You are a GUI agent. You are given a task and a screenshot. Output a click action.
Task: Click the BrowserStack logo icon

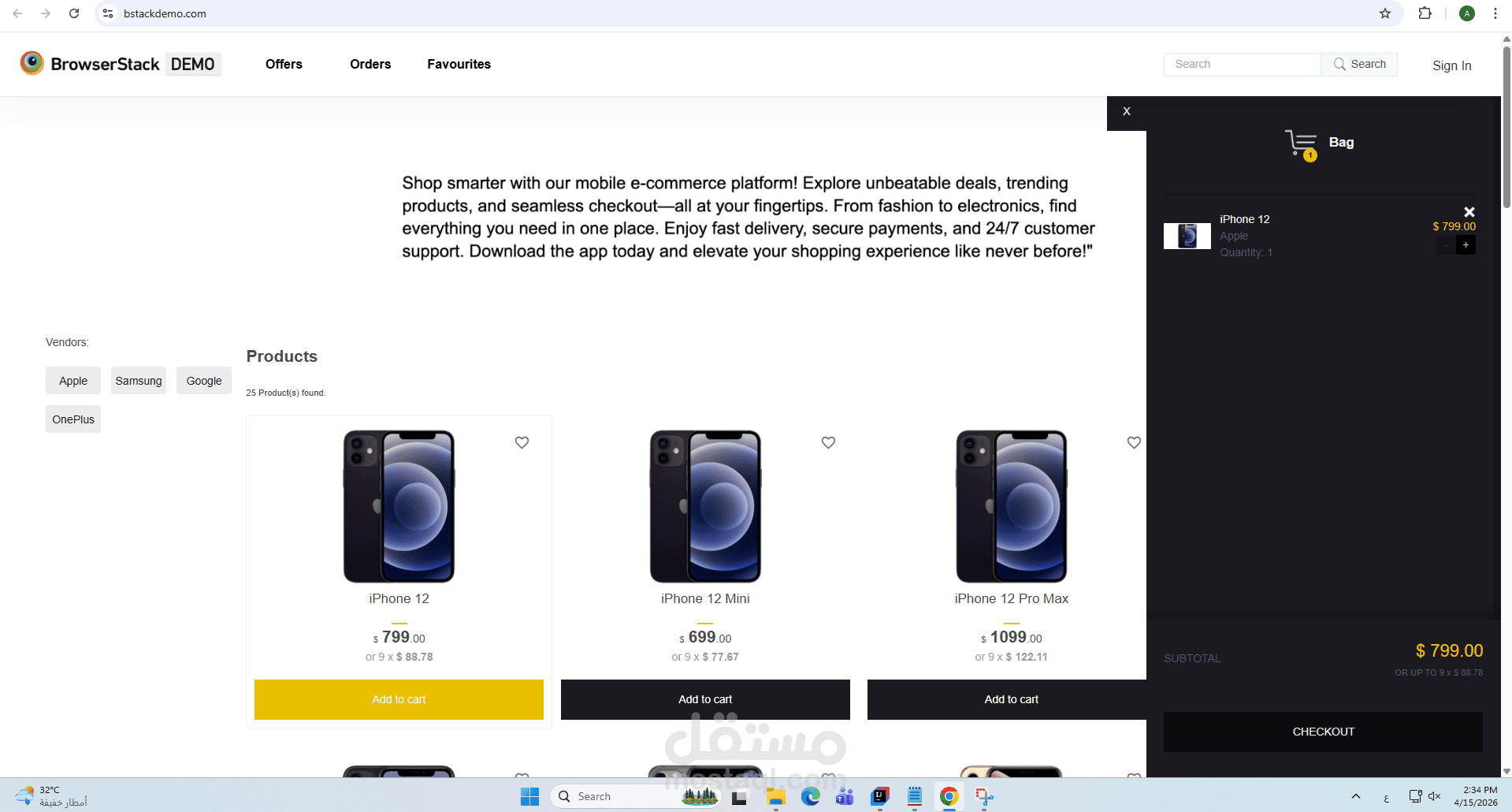click(32, 63)
